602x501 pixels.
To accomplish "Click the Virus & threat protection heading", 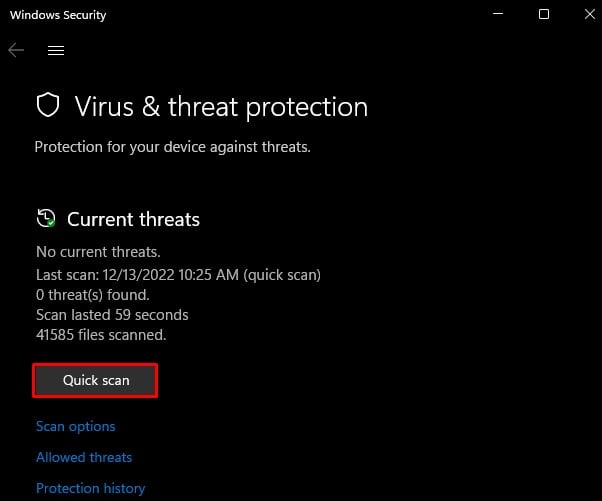I will pyautogui.click(x=221, y=106).
